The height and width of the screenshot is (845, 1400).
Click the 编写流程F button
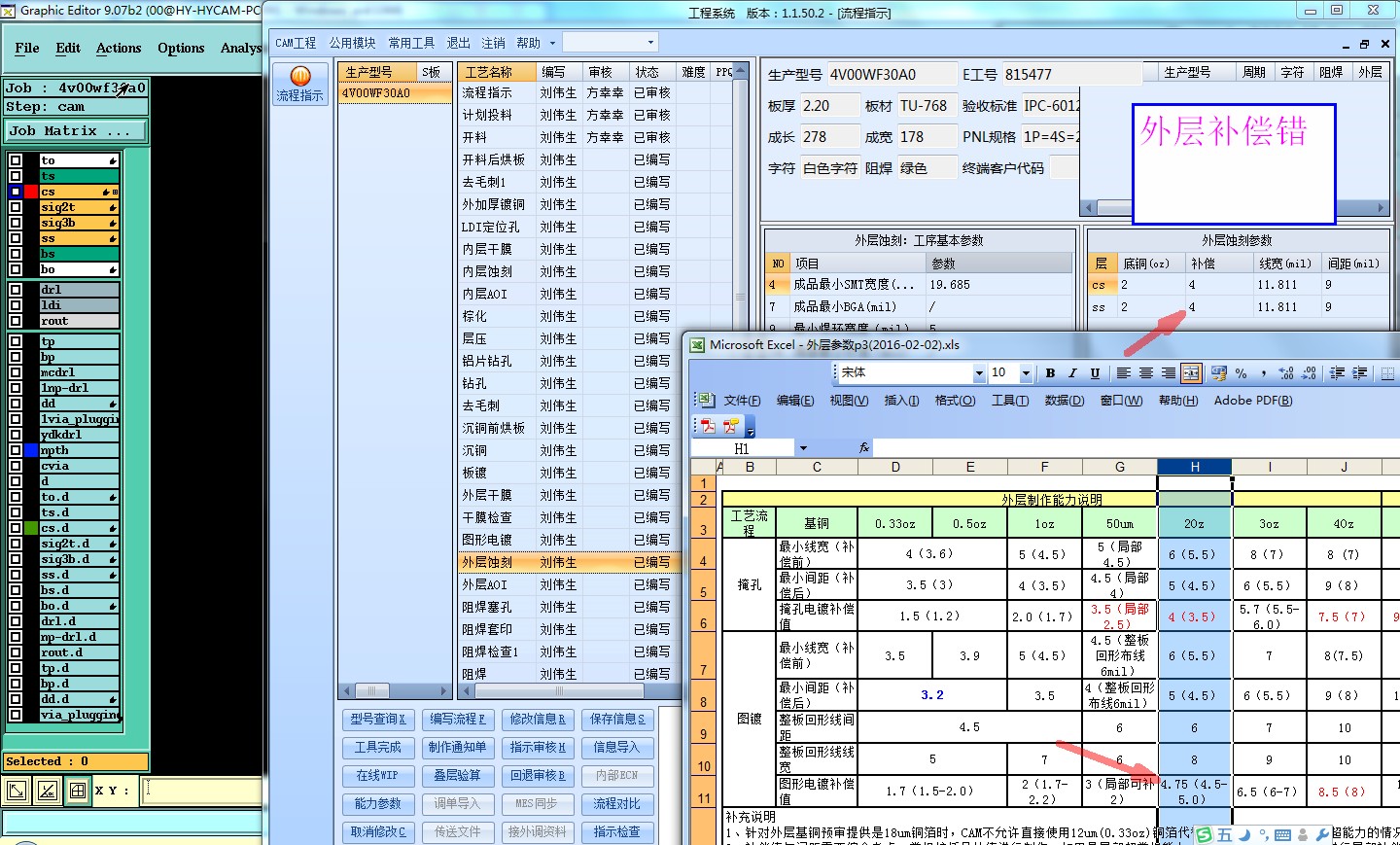pyautogui.click(x=457, y=720)
